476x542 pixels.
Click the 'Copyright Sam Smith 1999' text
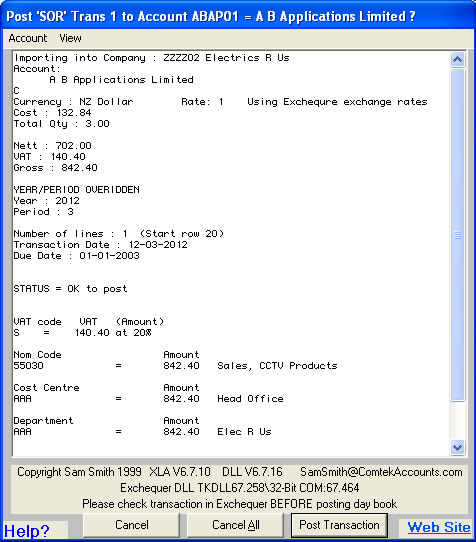point(80,472)
